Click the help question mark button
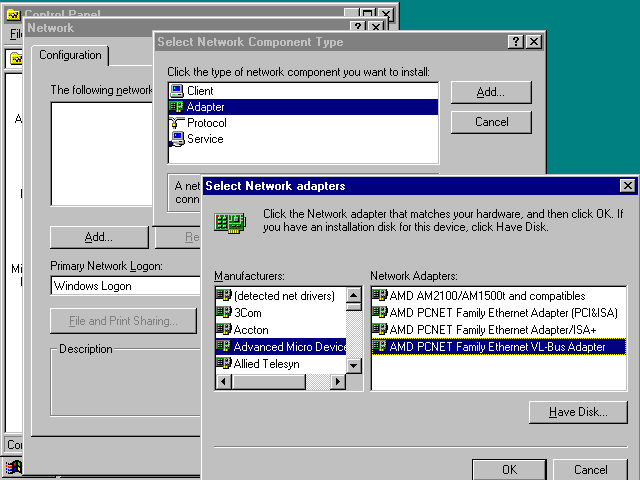The image size is (640, 480). [x=515, y=42]
